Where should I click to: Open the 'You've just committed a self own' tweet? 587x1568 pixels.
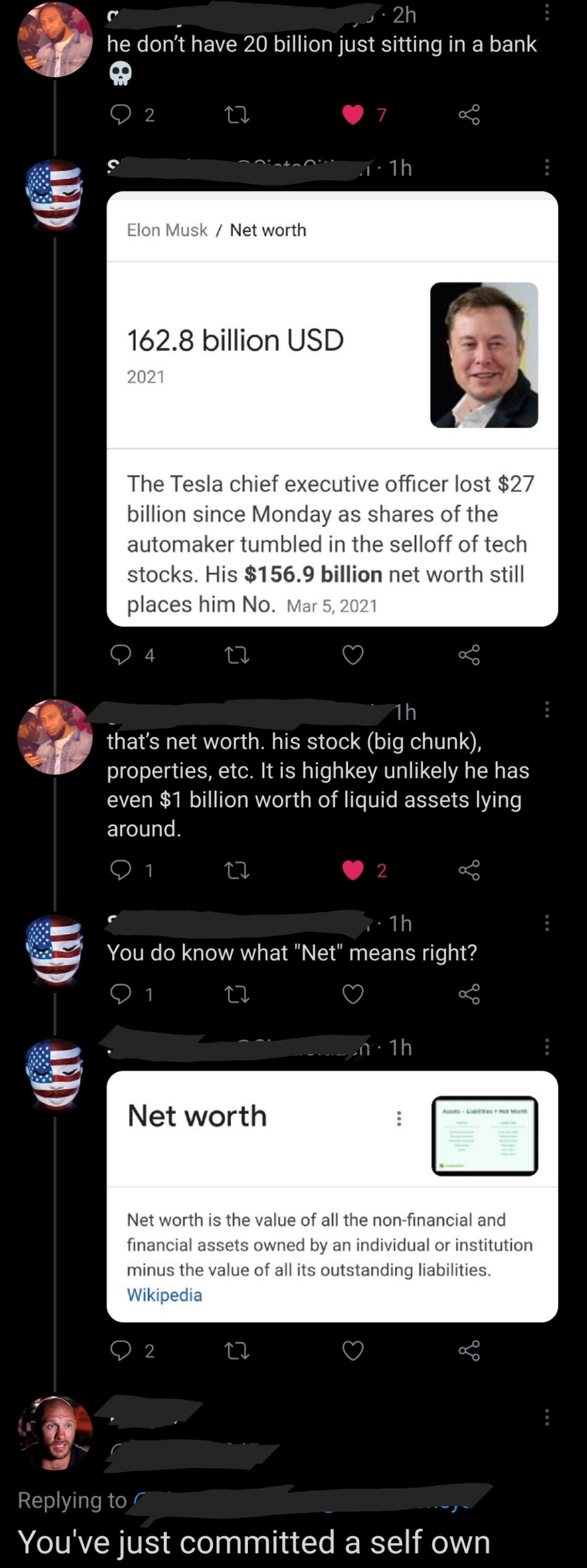click(x=254, y=1542)
